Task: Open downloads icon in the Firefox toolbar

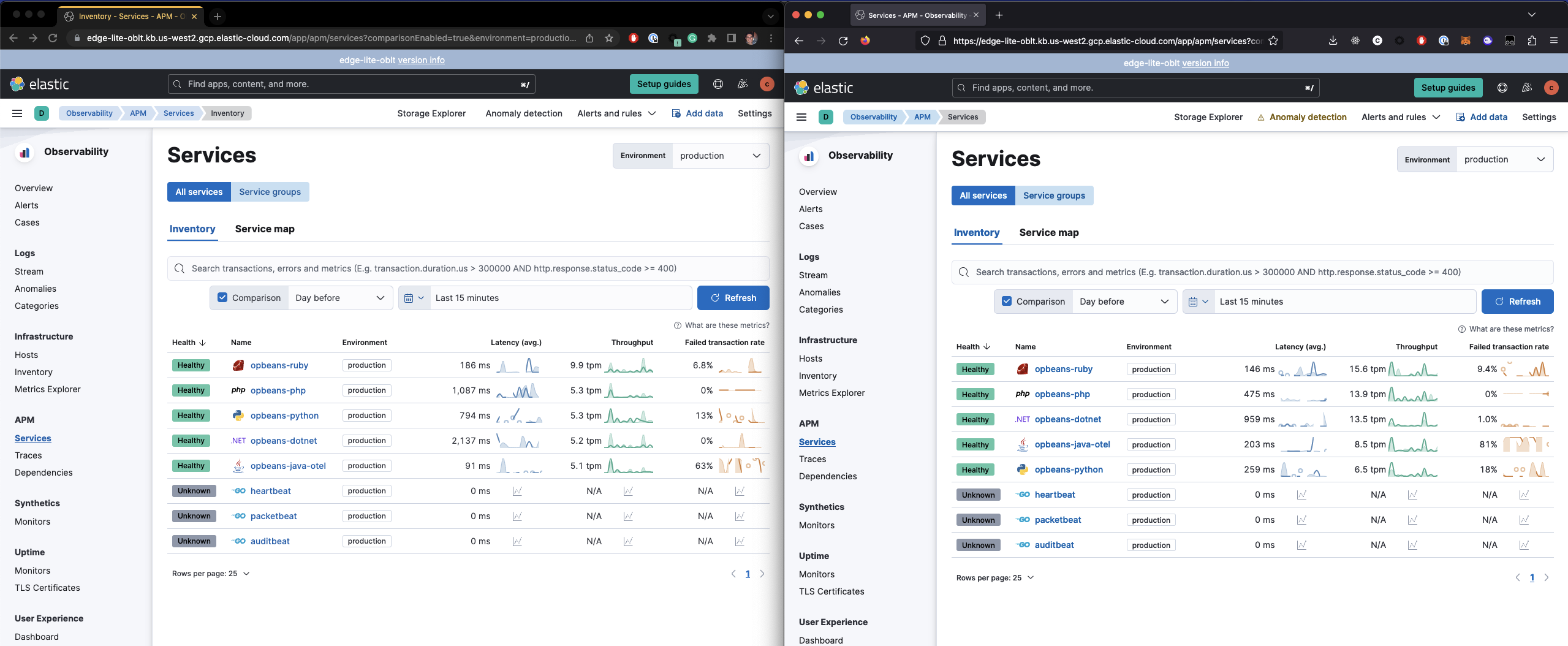Action: 1333,41
